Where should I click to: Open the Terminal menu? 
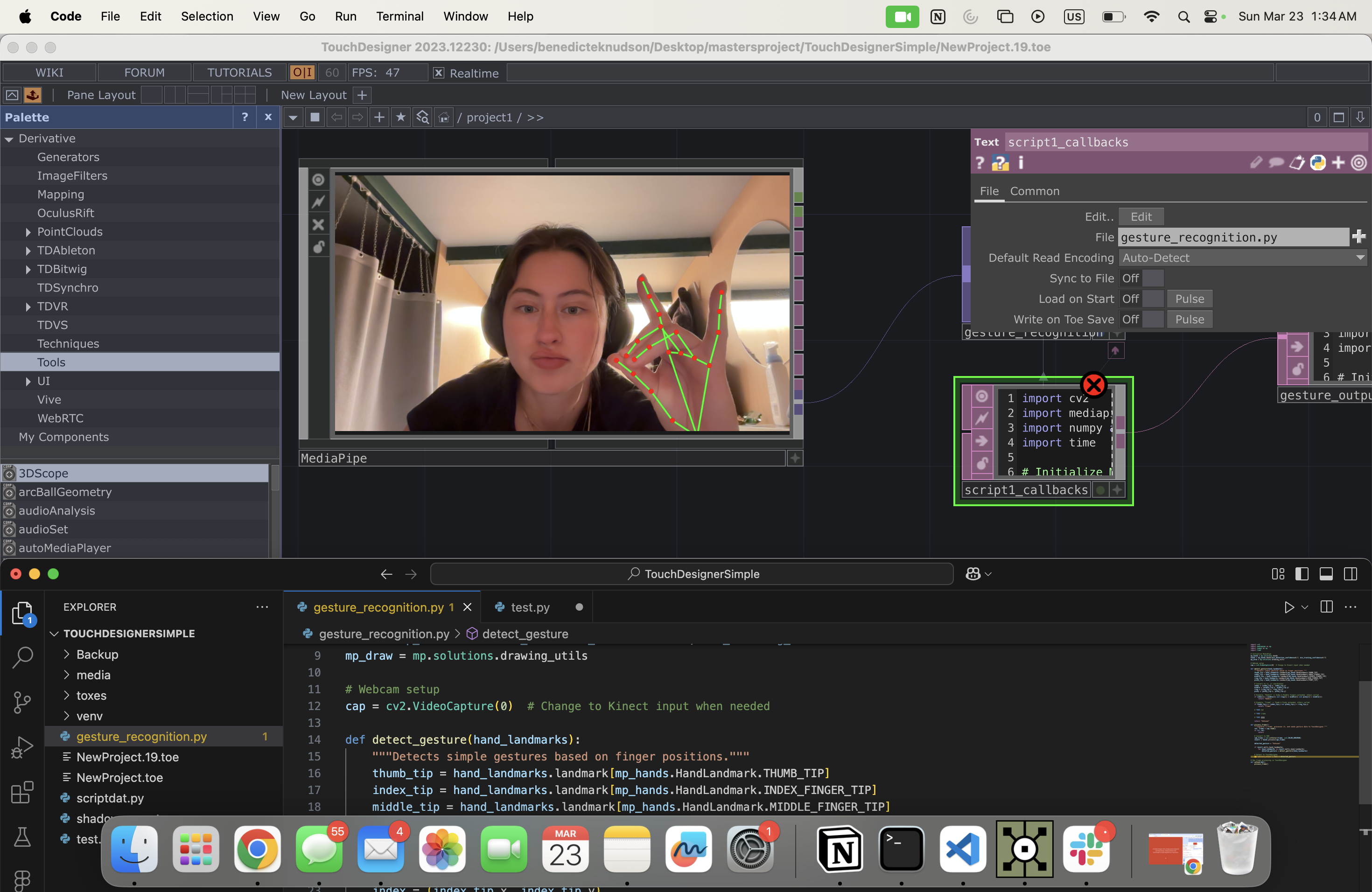tap(399, 16)
